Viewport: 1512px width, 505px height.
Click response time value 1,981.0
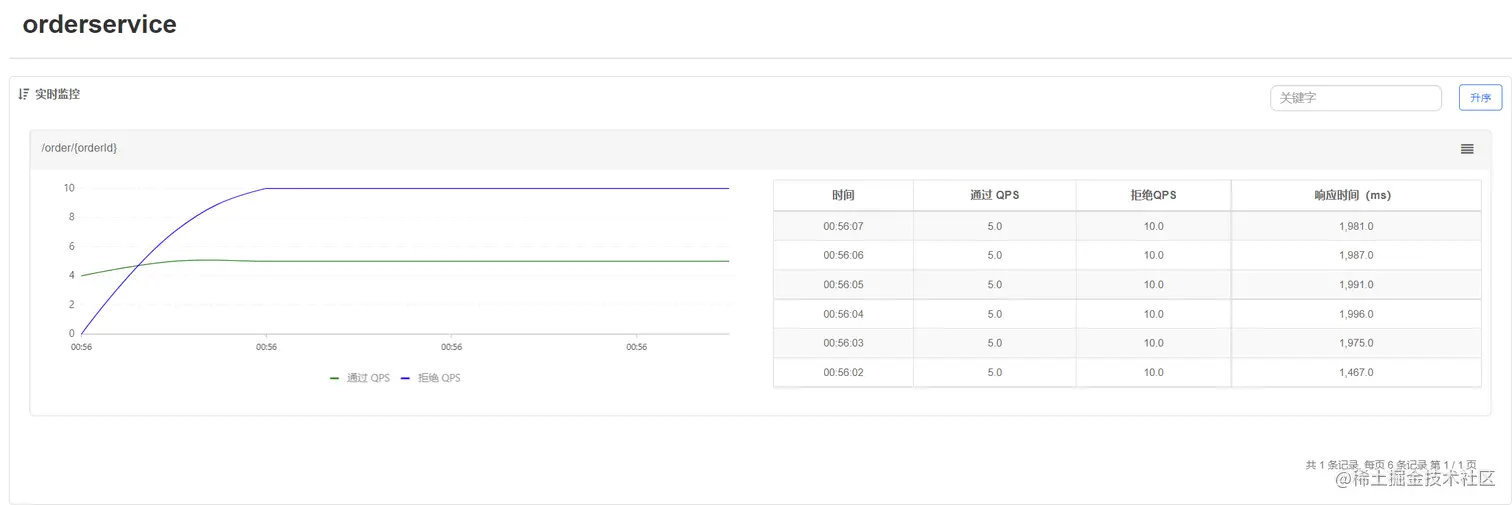point(1356,226)
